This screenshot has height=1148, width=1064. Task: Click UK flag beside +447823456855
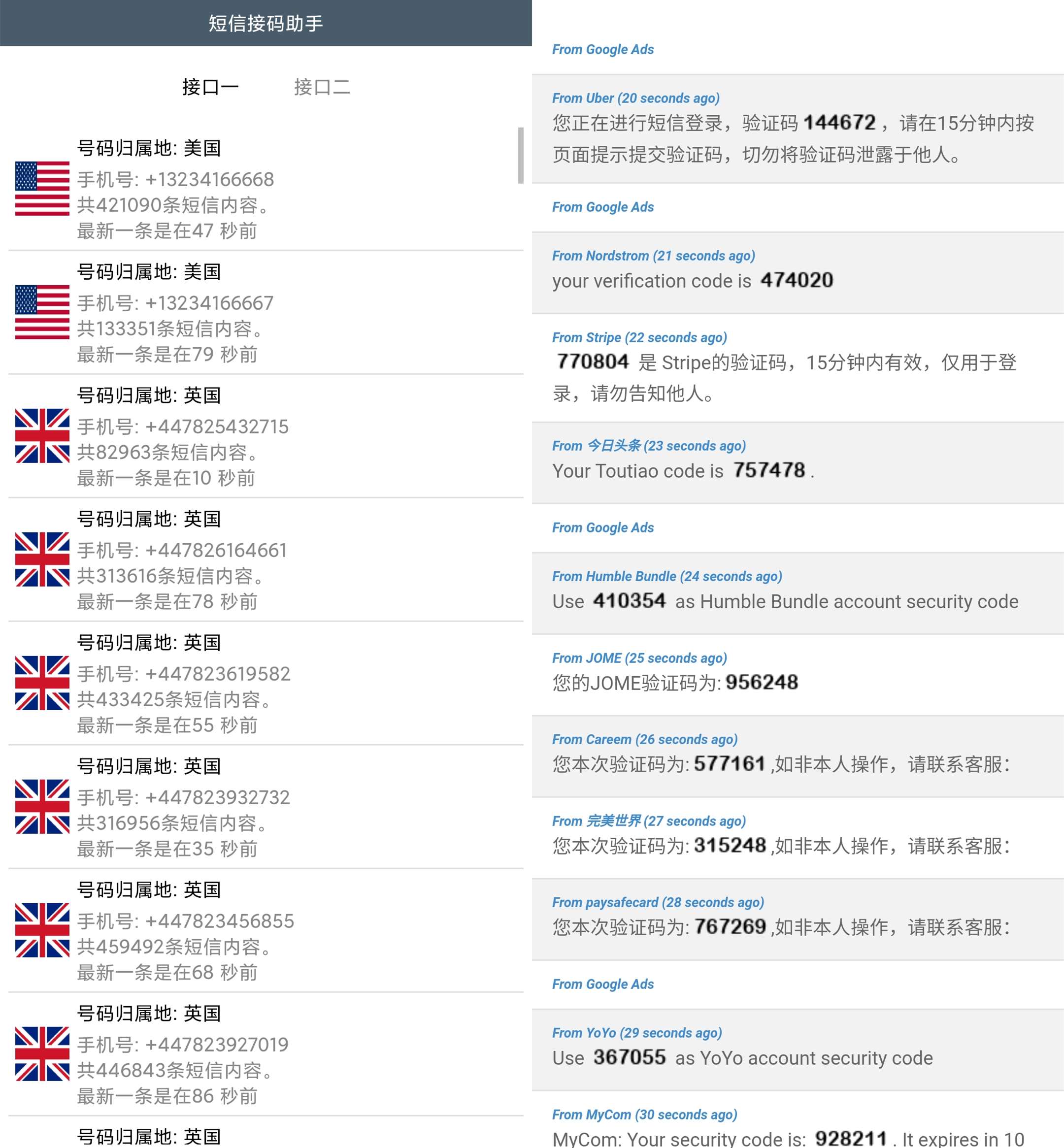(42, 930)
